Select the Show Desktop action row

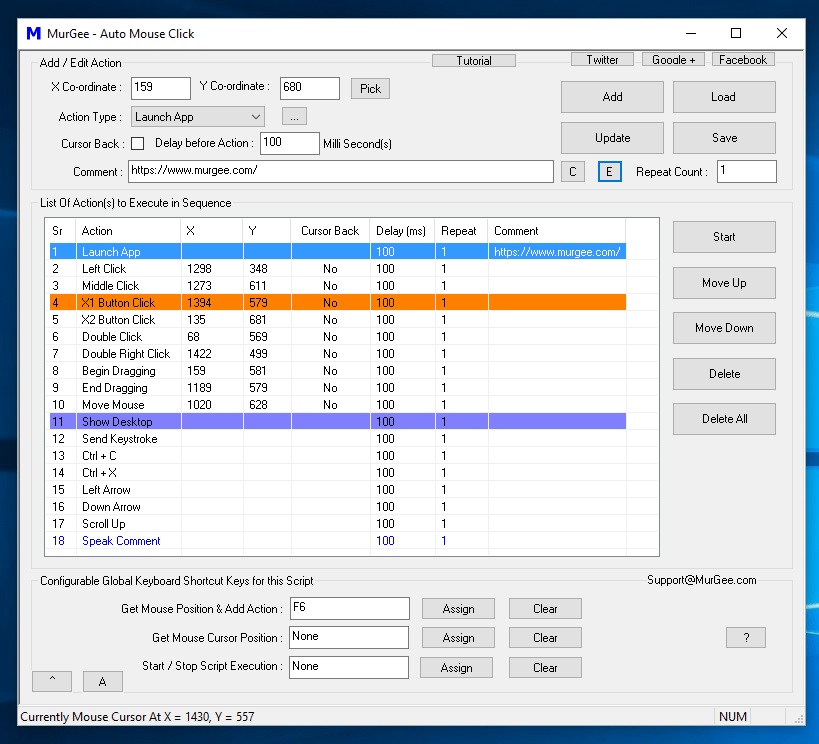(117, 421)
